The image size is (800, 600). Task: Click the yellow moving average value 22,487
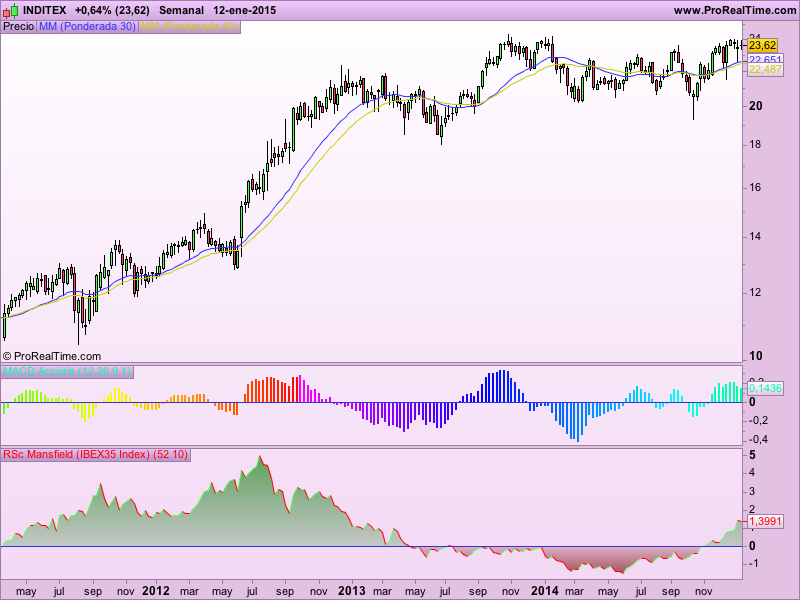point(765,69)
